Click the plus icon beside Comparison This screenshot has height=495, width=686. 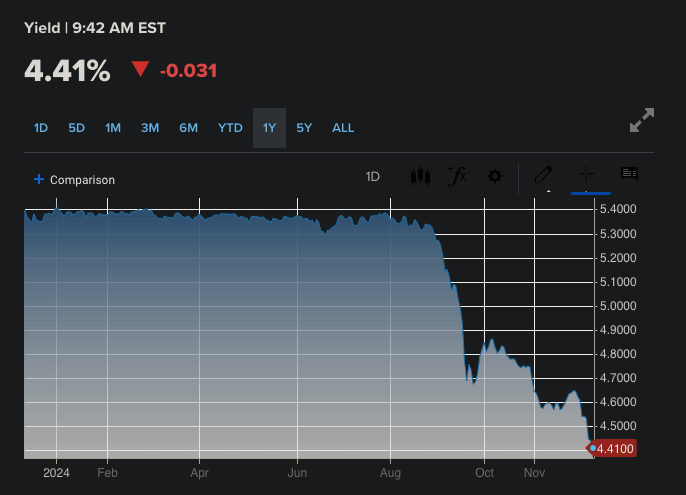[39, 179]
